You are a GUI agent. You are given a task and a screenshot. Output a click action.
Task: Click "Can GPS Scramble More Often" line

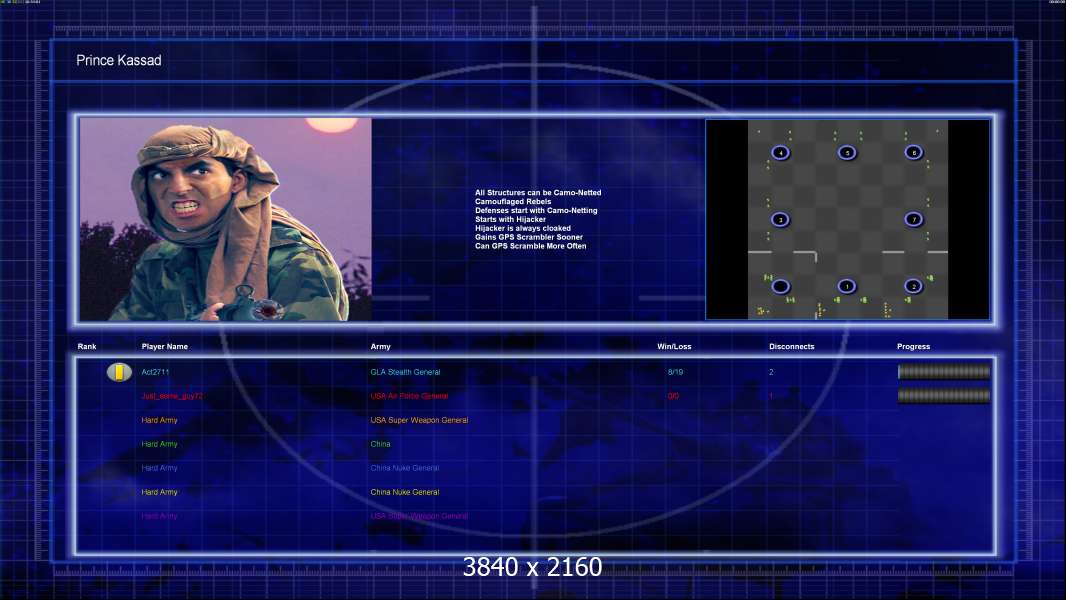[x=530, y=246]
